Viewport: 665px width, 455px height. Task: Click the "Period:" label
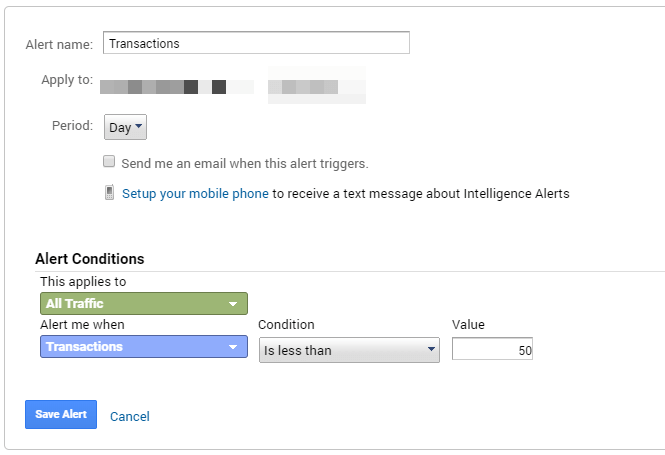click(x=72, y=127)
